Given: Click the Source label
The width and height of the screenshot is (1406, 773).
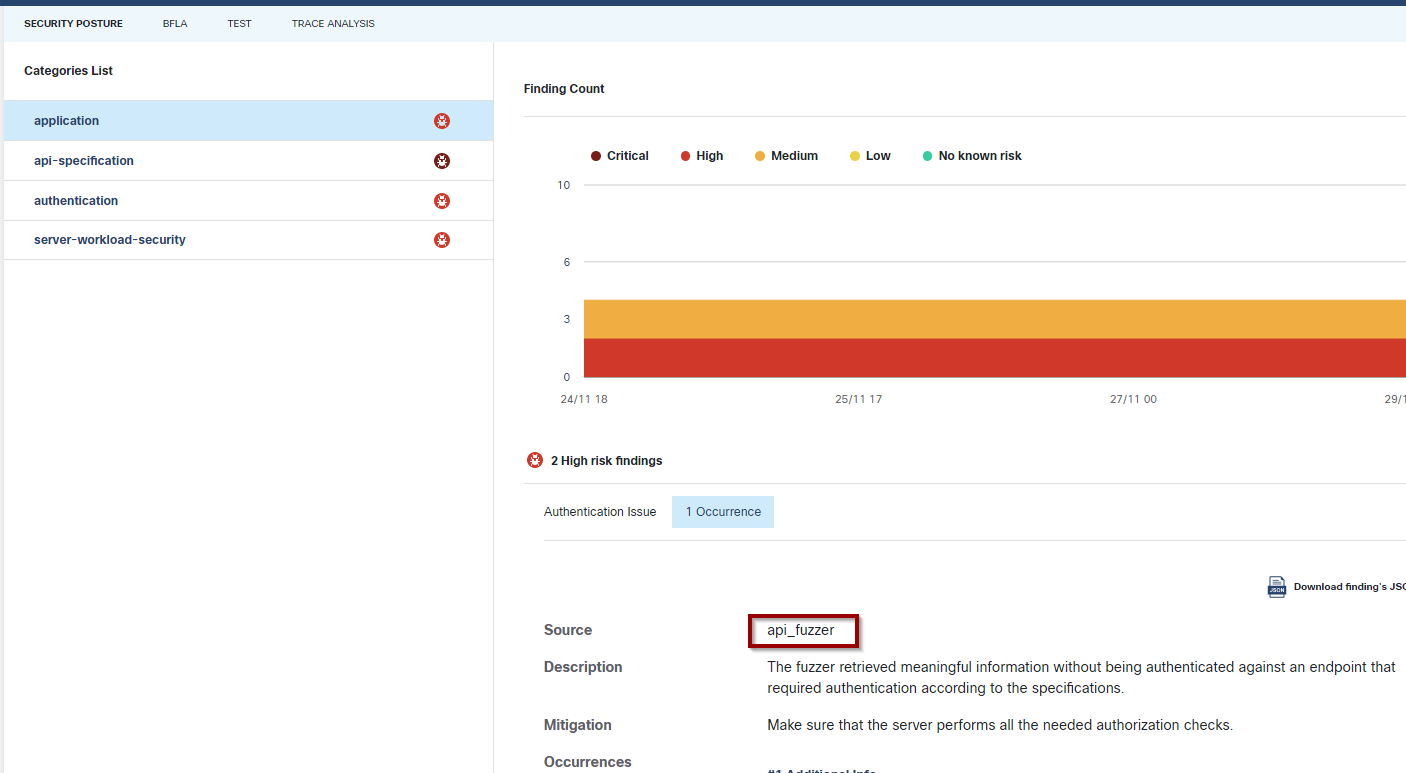Looking at the screenshot, I should 568,630.
